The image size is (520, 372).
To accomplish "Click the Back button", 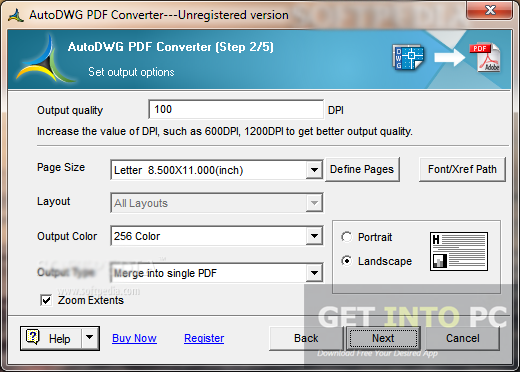I will [306, 338].
